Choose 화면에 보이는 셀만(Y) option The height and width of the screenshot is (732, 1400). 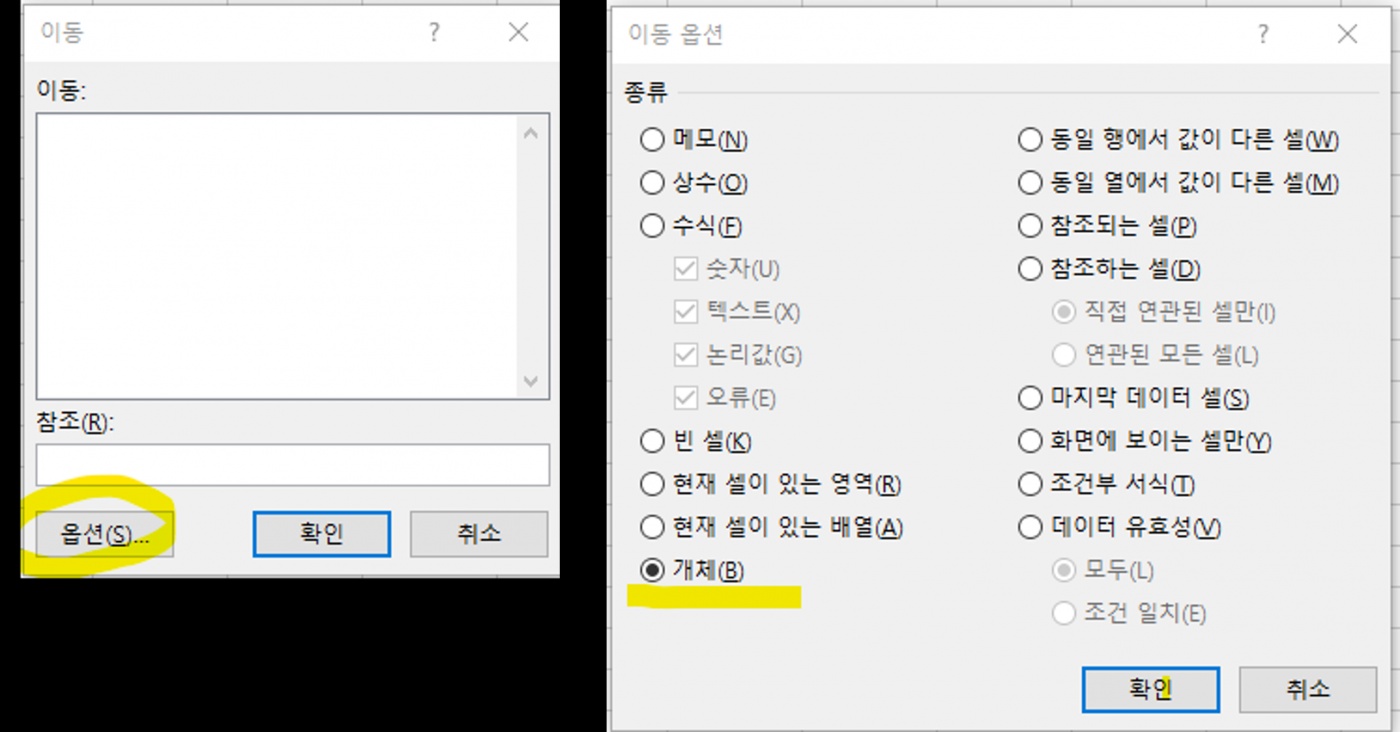click(x=1030, y=441)
